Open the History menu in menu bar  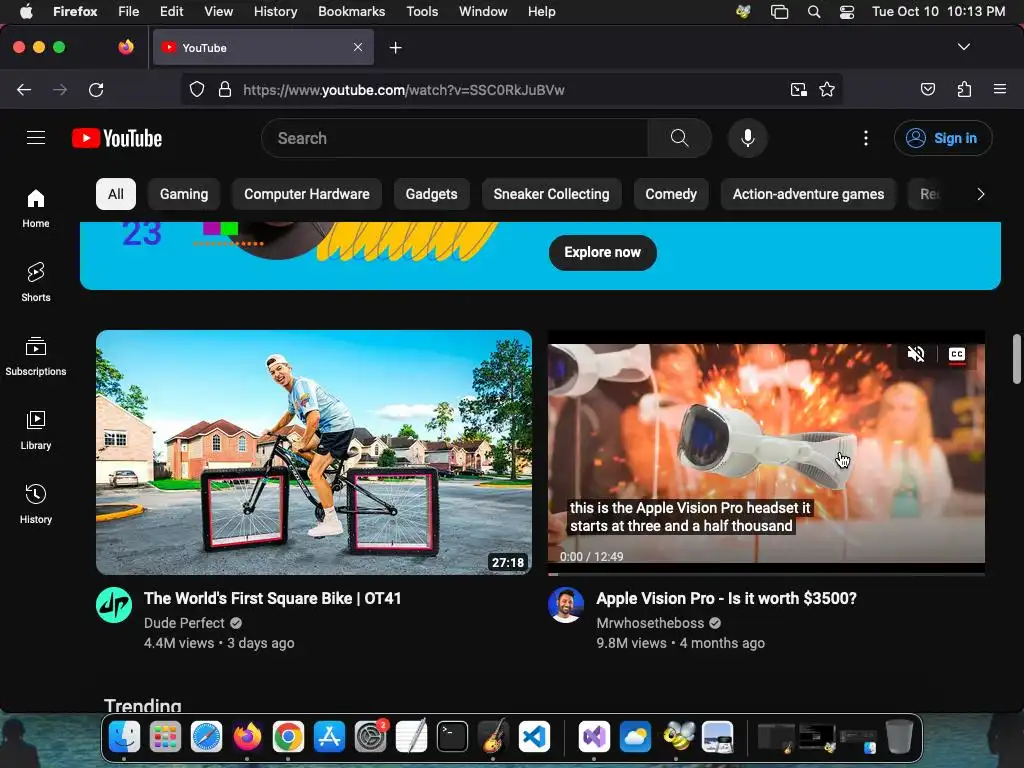[x=275, y=11]
